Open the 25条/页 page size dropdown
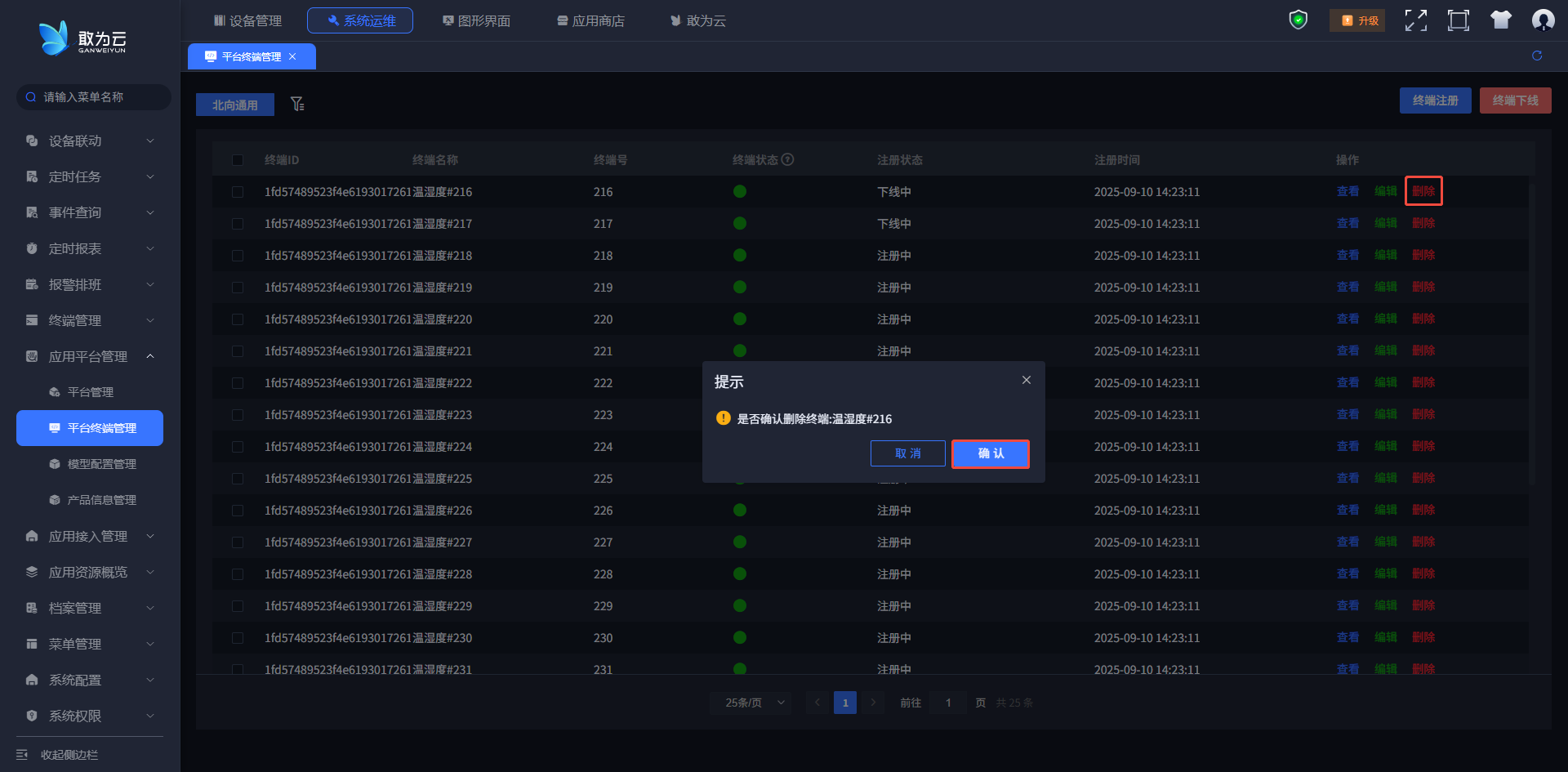The width and height of the screenshot is (1568, 772). [750, 703]
